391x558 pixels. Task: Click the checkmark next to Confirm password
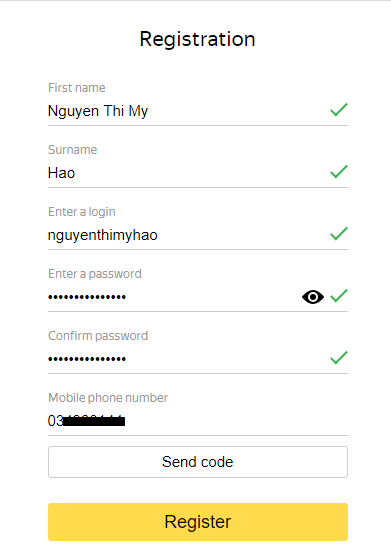pyautogui.click(x=339, y=358)
